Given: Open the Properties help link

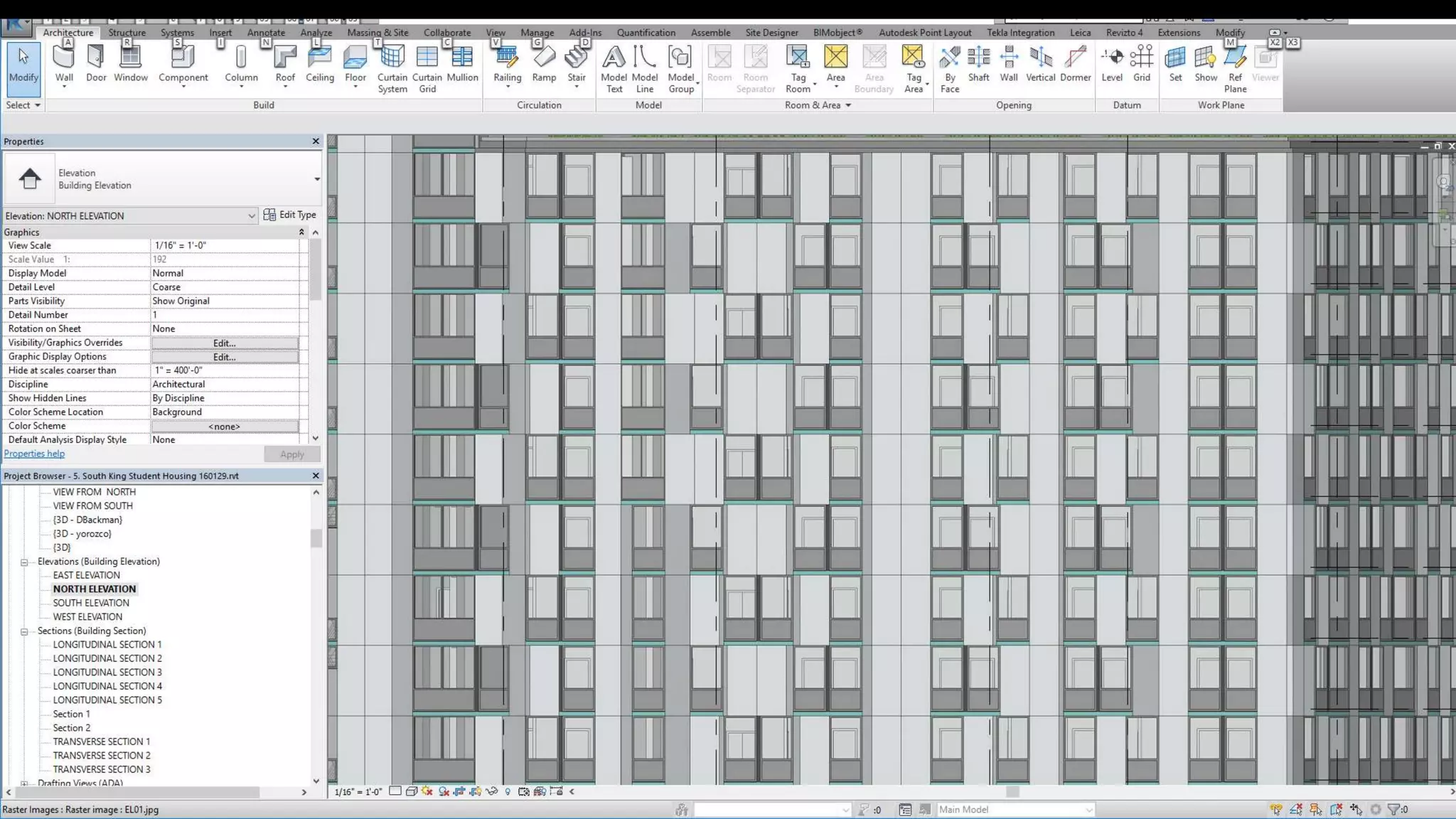Looking at the screenshot, I should (34, 454).
